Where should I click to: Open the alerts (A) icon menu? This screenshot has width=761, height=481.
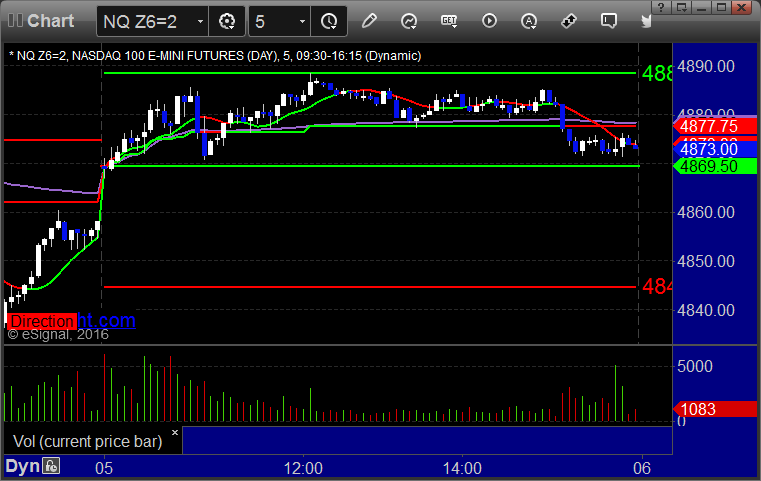pos(529,21)
